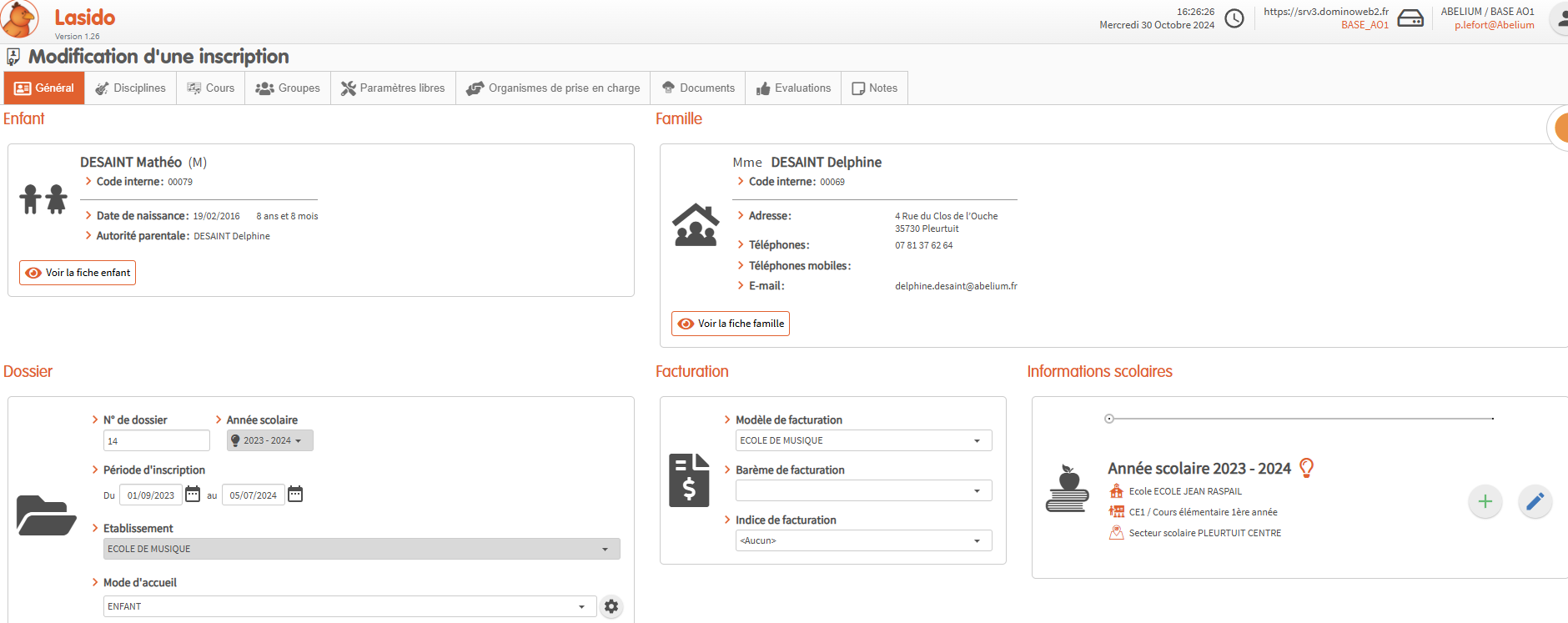Click the N° de dossier field
1568x623 pixels.
tap(156, 440)
